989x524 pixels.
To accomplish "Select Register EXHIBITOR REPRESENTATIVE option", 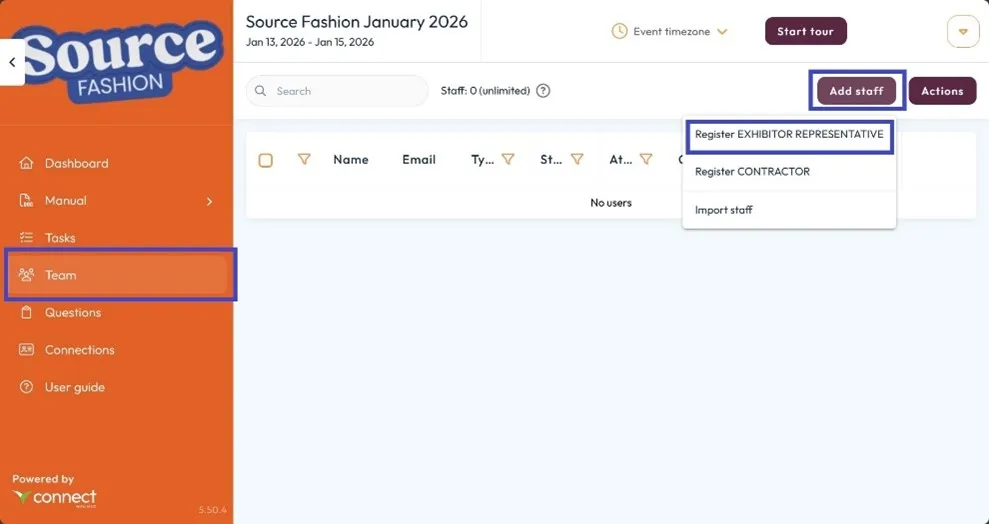I will (788, 134).
